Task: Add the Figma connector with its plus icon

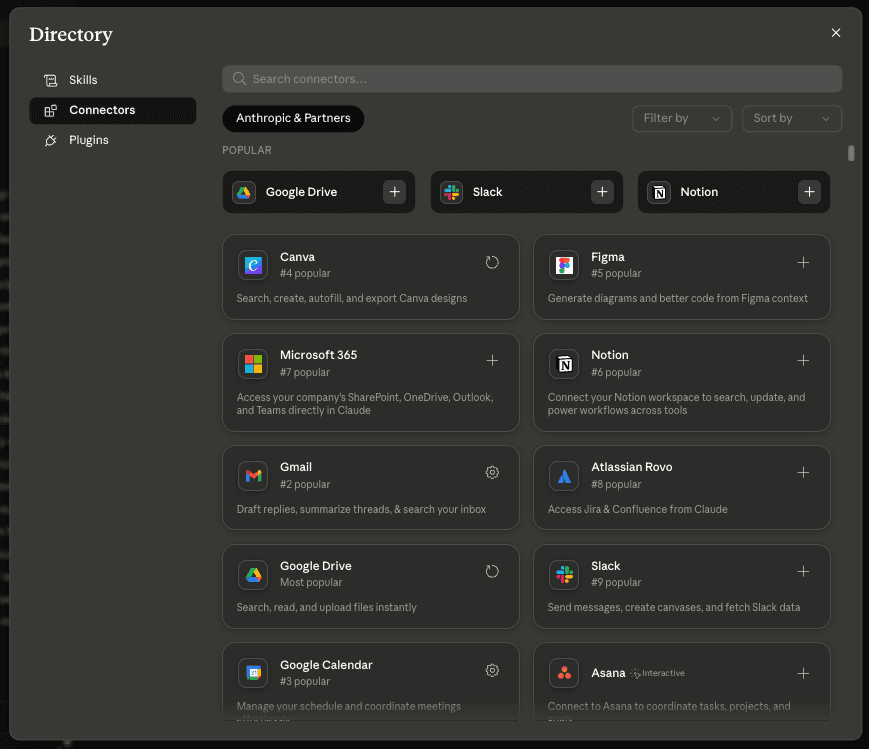Action: (x=803, y=262)
